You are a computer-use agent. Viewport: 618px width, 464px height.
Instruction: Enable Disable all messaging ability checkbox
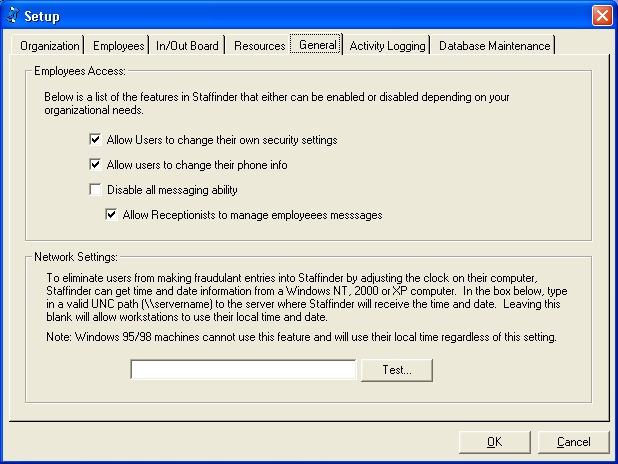(96, 190)
